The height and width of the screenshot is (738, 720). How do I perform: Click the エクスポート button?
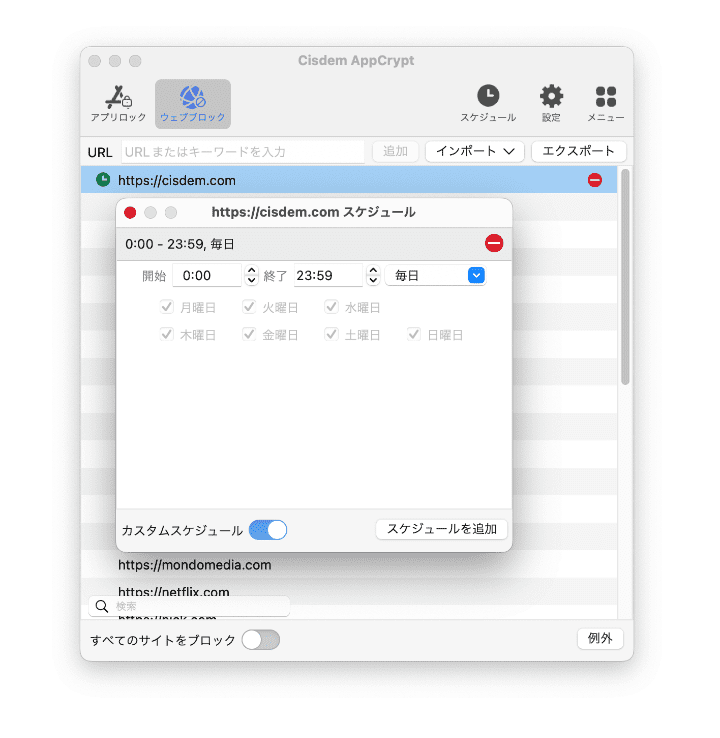coord(579,152)
